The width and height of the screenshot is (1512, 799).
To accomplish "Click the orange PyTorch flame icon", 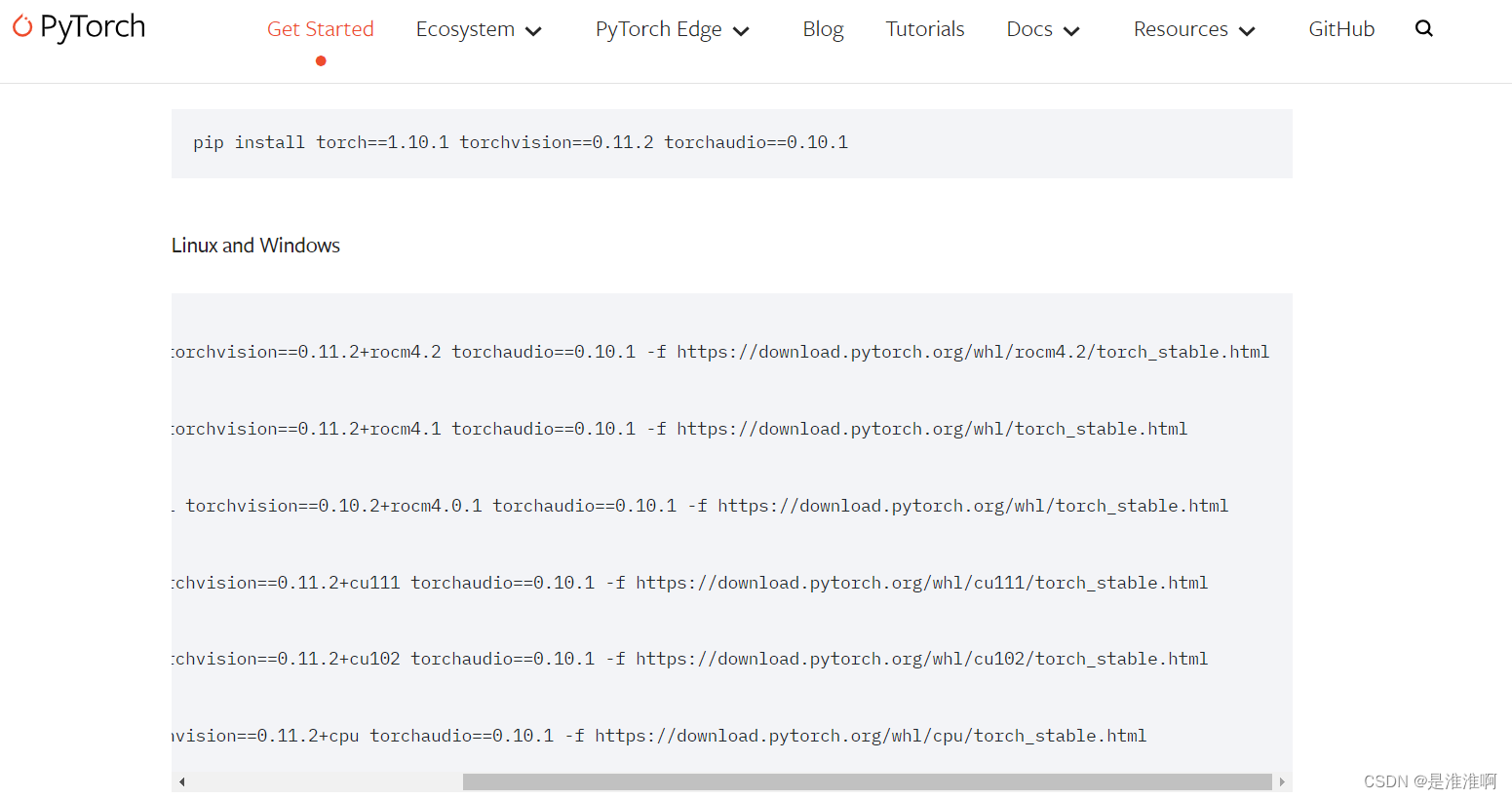I will pos(24,26).
